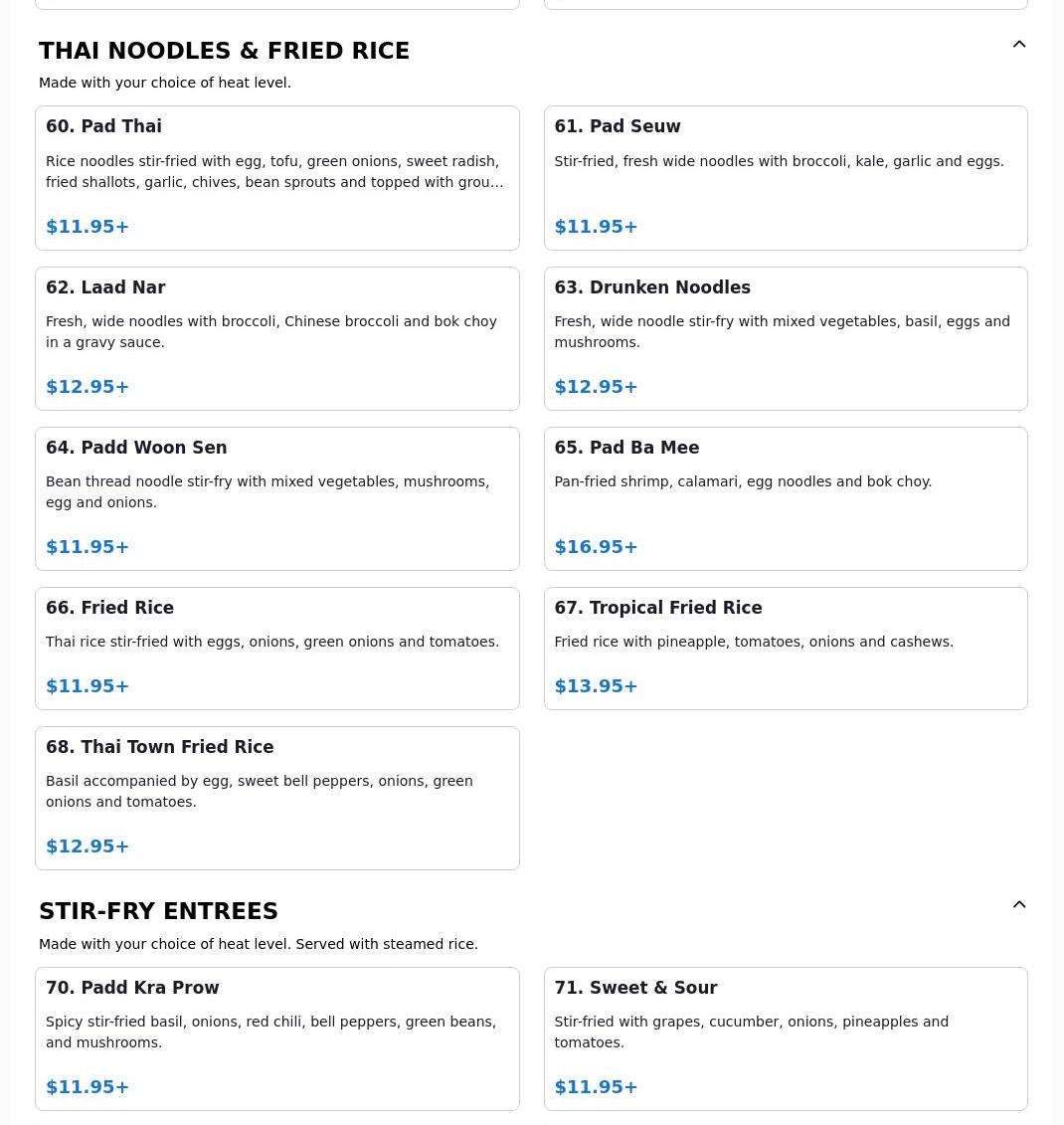Viewport: 1064px width, 1125px height.
Task: Pick 66. Fried Rice item
Action: (x=276, y=648)
